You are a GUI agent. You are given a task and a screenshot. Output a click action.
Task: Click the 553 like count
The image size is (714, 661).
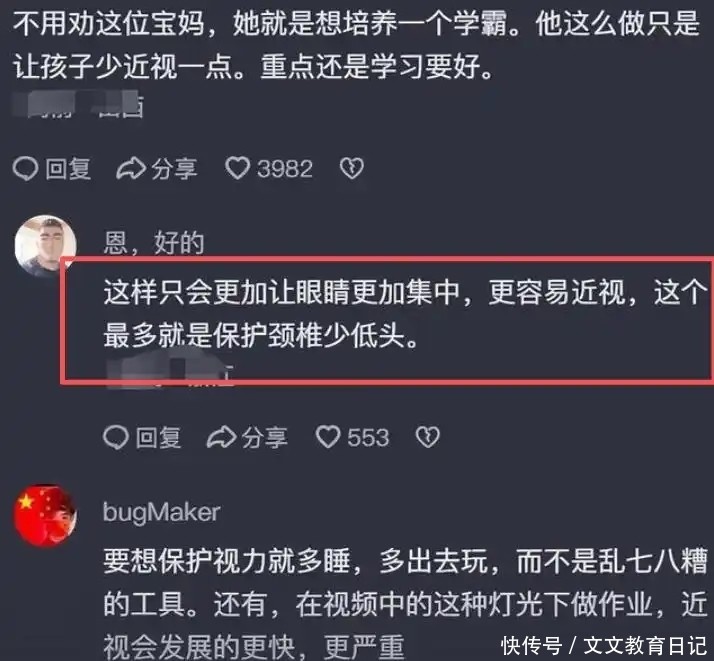[368, 437]
